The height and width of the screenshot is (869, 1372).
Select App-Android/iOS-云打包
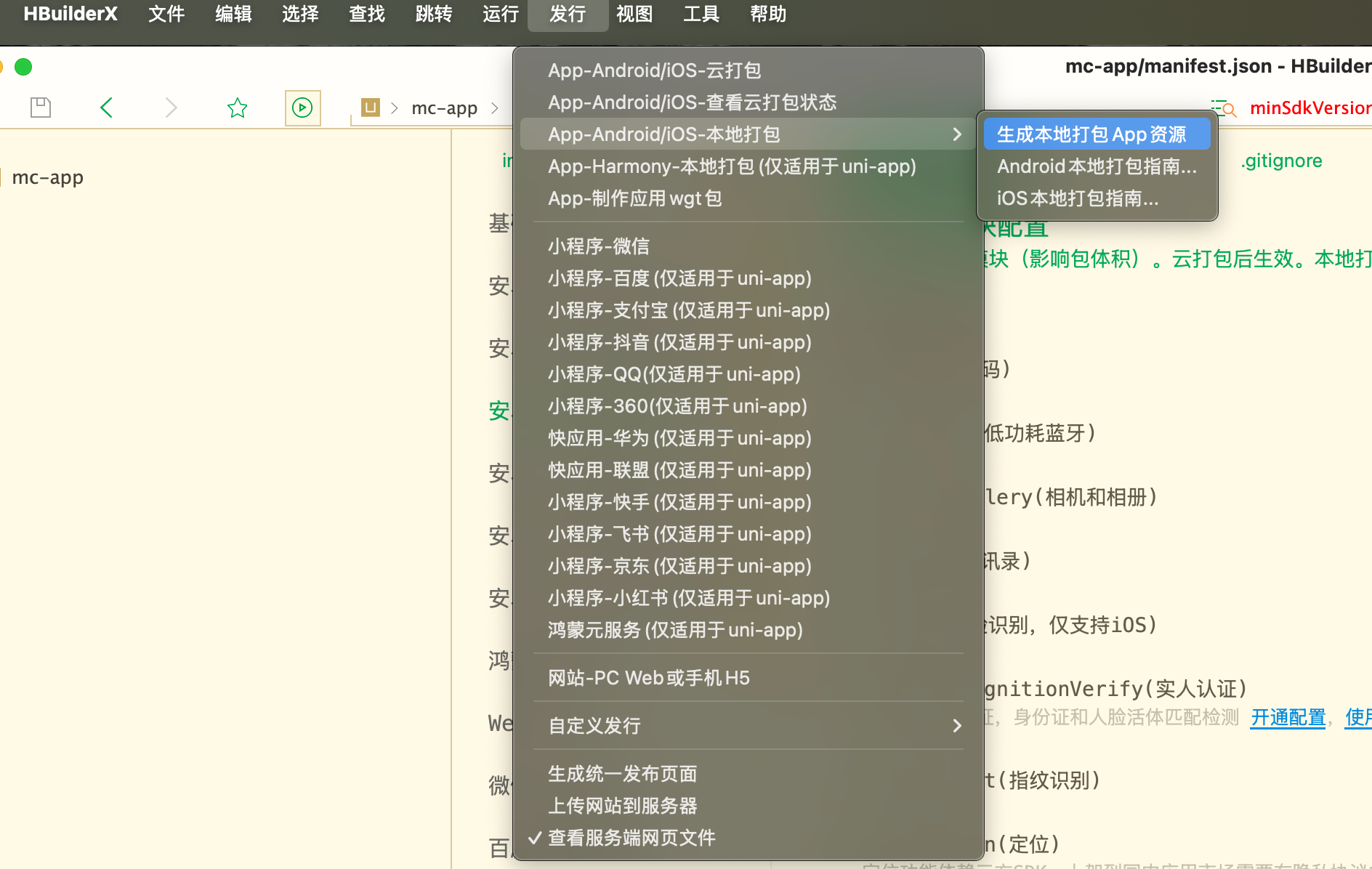coord(748,70)
